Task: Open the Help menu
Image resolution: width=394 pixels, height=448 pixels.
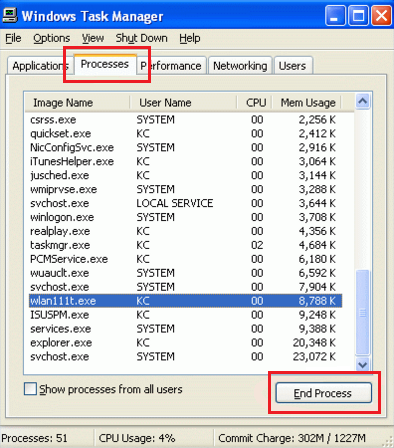Action: point(190,38)
